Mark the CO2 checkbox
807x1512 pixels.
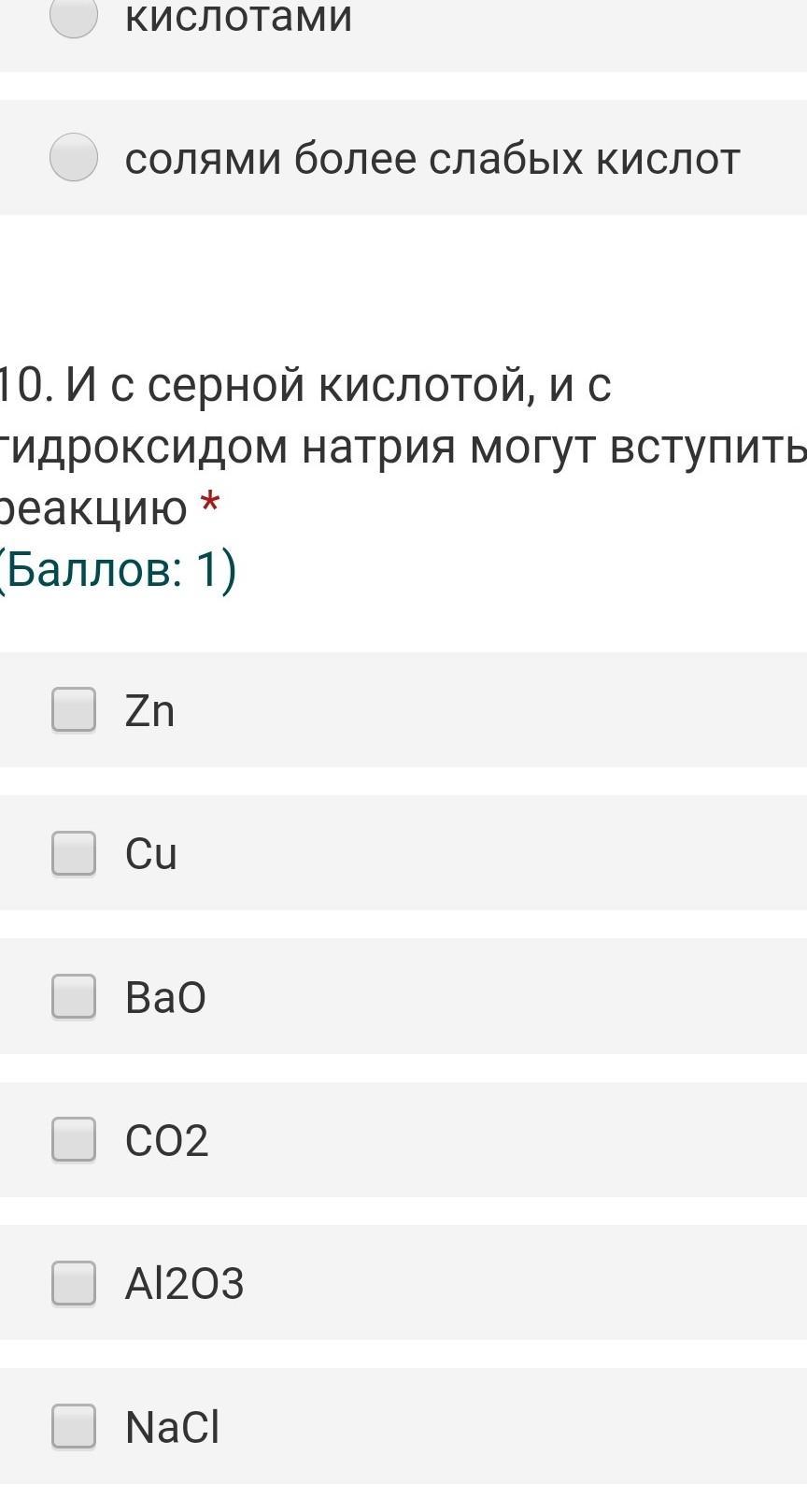[74, 1139]
